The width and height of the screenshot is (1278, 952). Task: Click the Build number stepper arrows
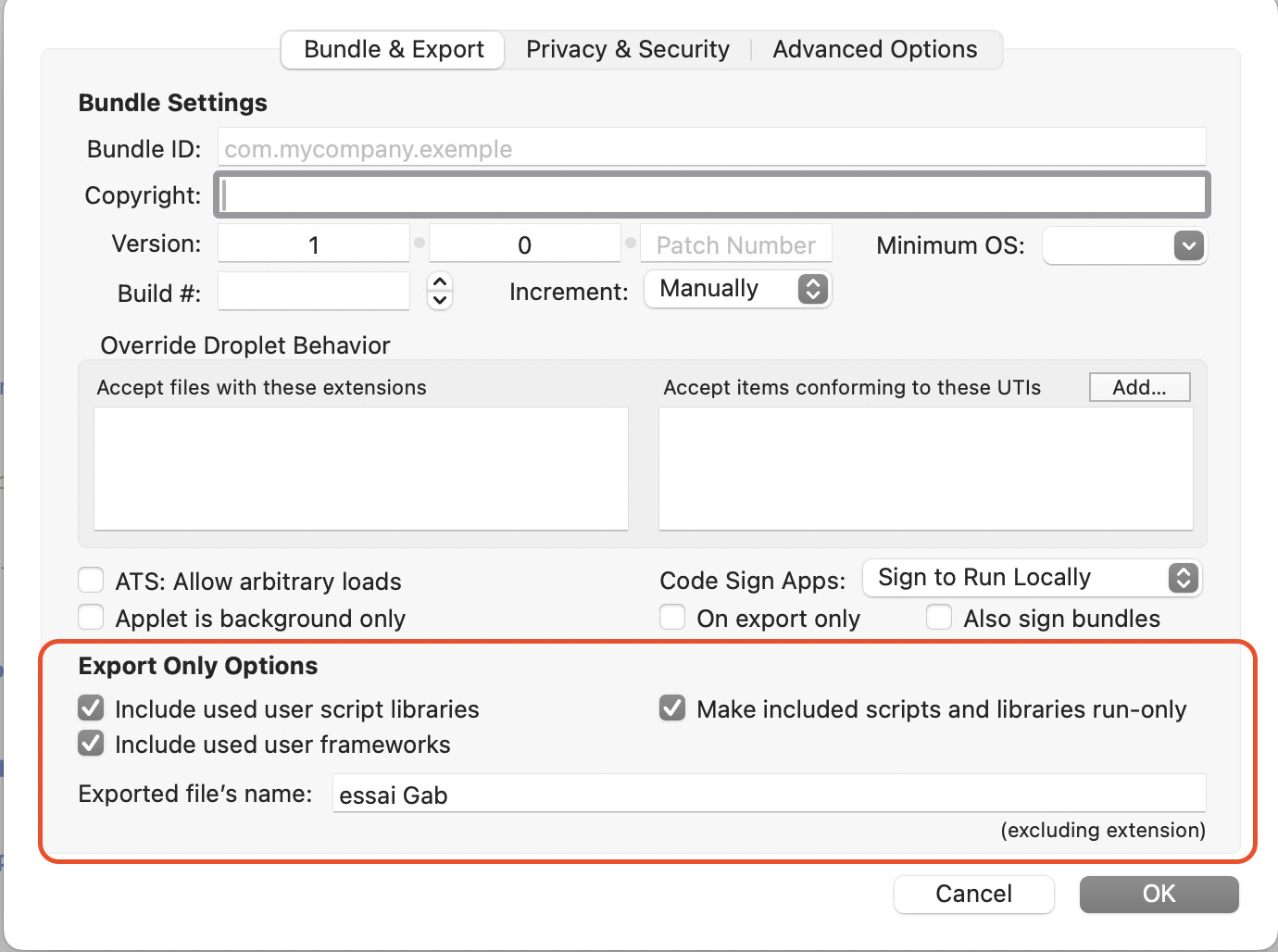[440, 291]
